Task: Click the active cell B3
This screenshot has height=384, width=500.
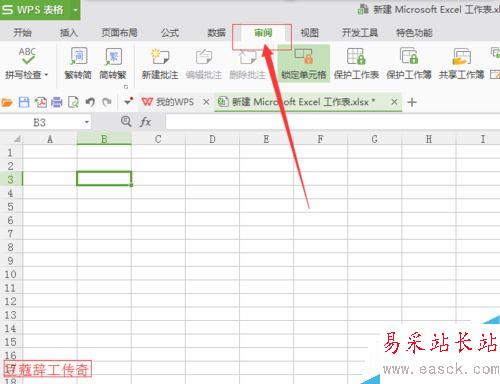Action: pyautogui.click(x=104, y=178)
